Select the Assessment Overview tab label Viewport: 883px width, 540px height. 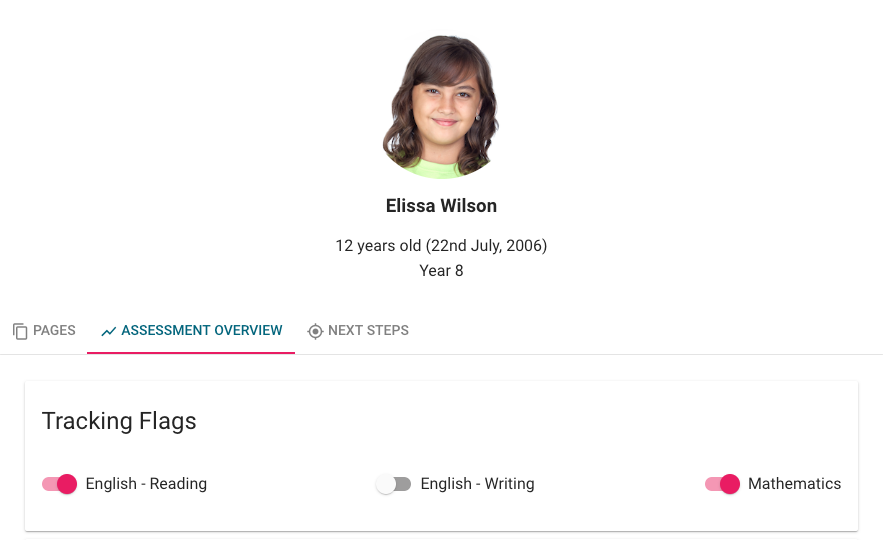click(201, 330)
